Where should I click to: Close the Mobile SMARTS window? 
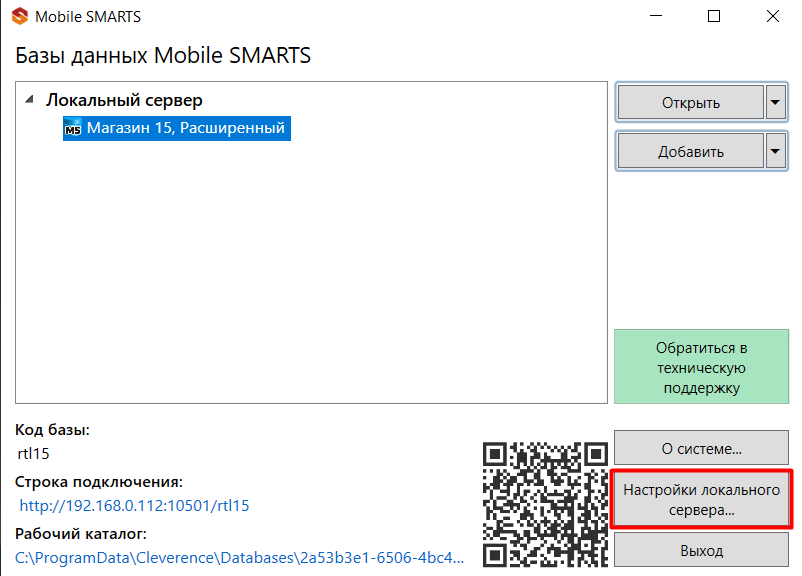click(x=773, y=16)
